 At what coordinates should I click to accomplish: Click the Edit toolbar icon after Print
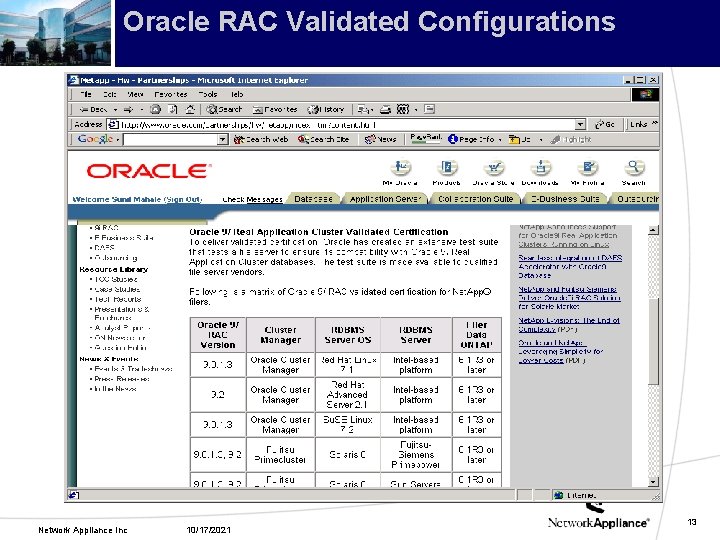(x=403, y=109)
